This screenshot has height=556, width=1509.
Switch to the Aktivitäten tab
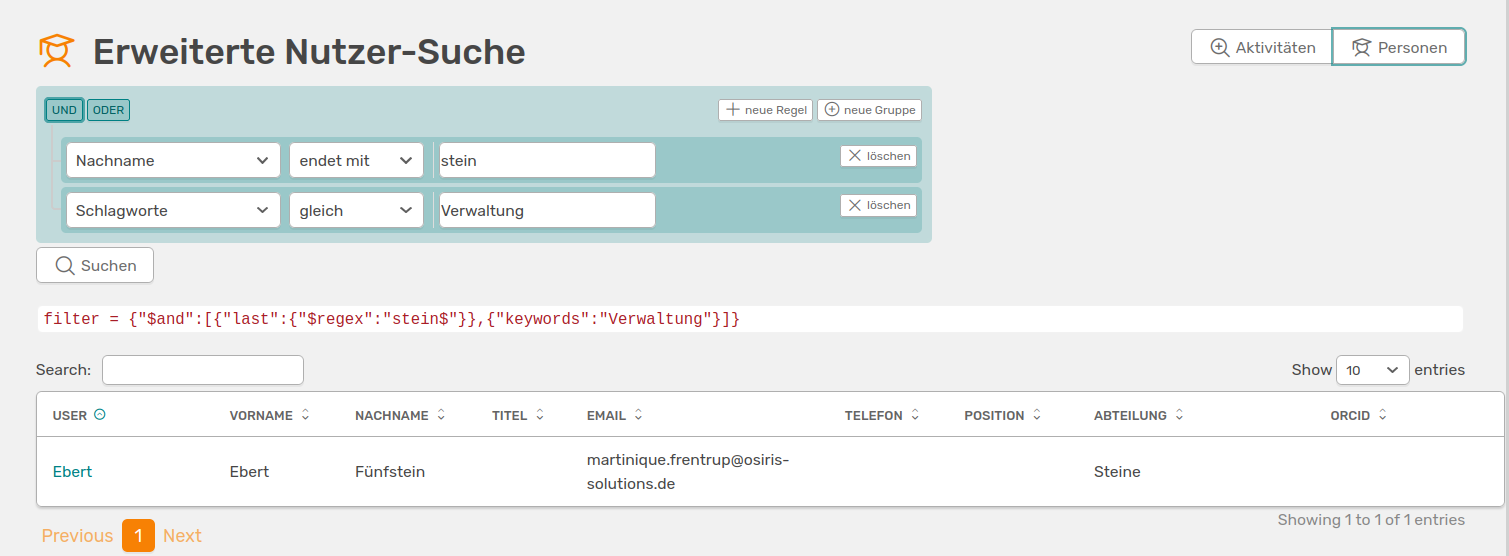[x=1262, y=47]
